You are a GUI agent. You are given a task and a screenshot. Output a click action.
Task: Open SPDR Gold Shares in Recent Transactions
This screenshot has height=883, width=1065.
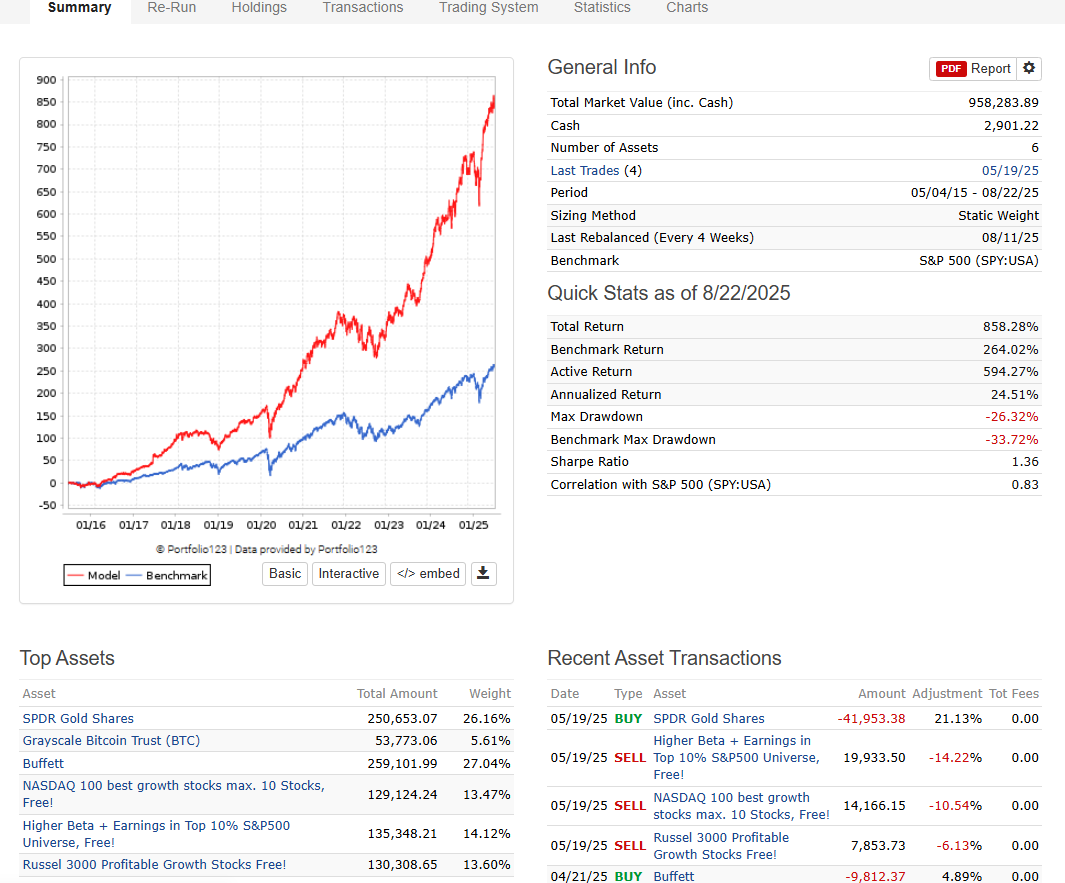click(708, 719)
